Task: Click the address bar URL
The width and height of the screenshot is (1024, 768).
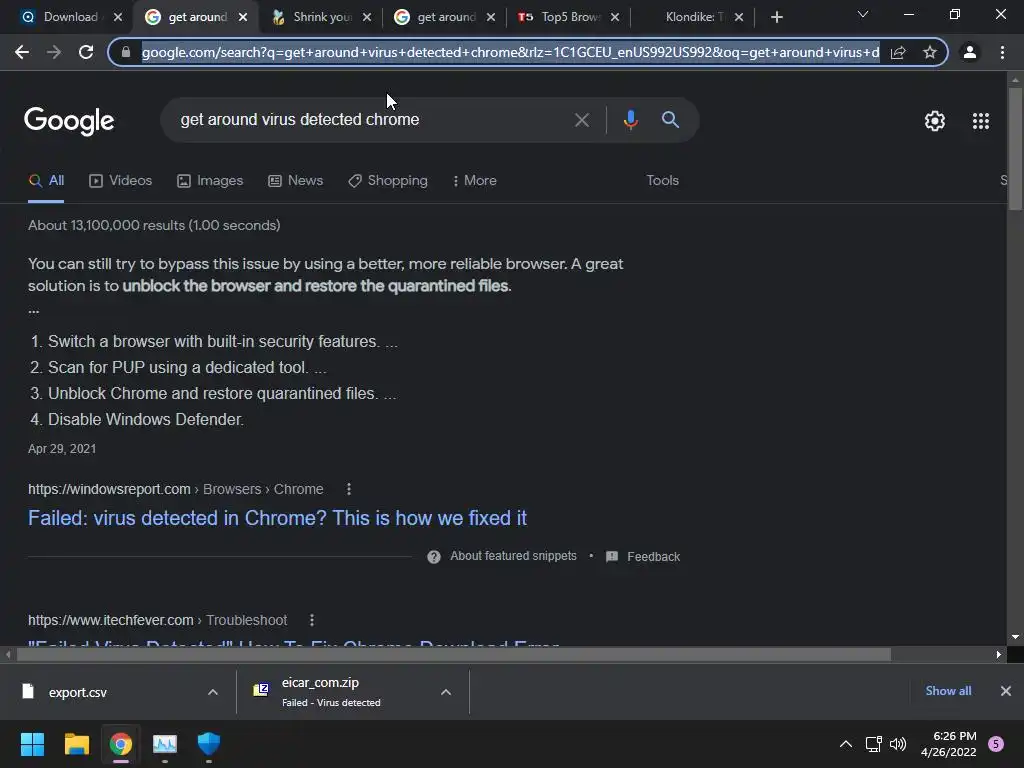Action: [510, 52]
